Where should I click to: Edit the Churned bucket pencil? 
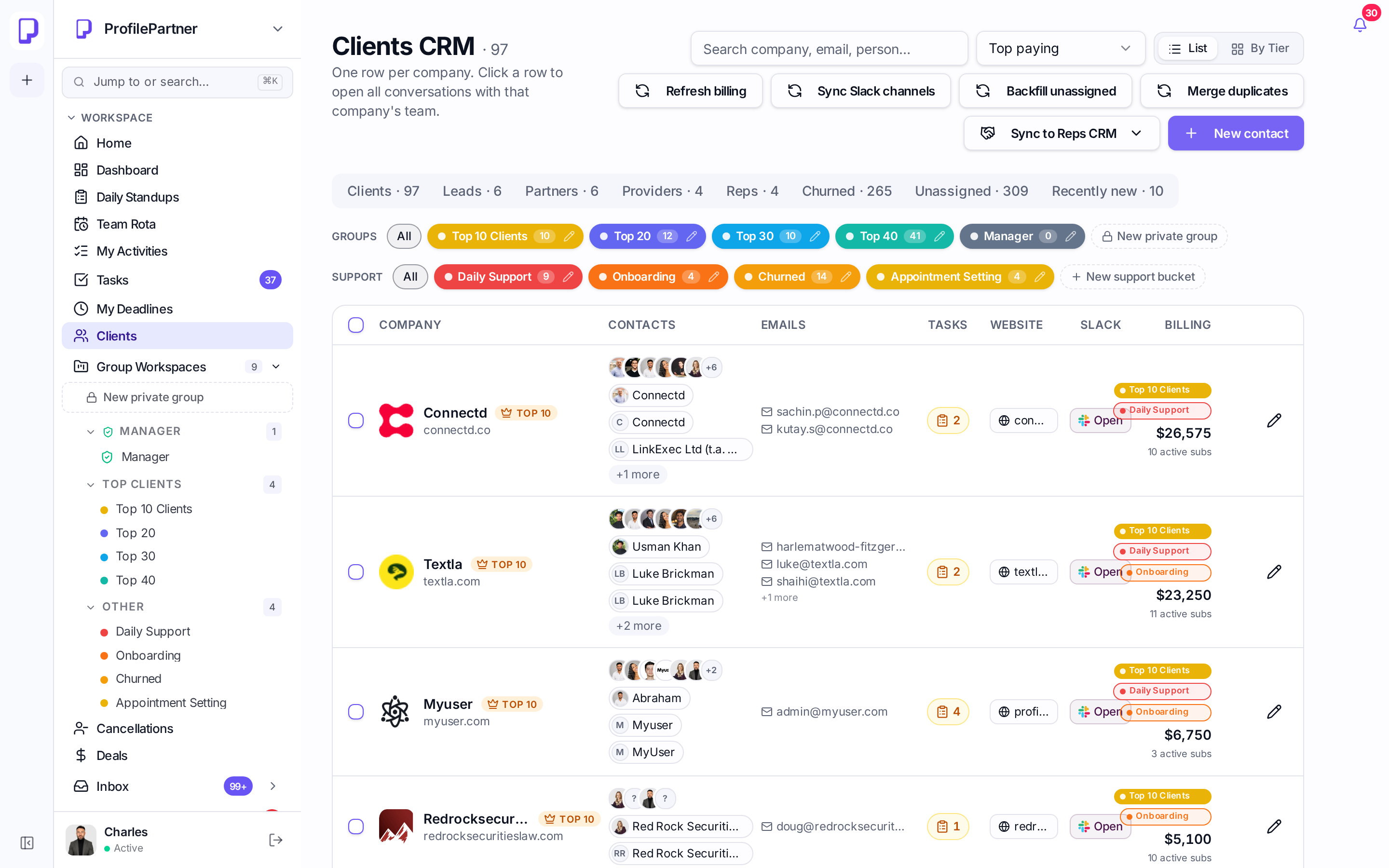click(x=845, y=277)
